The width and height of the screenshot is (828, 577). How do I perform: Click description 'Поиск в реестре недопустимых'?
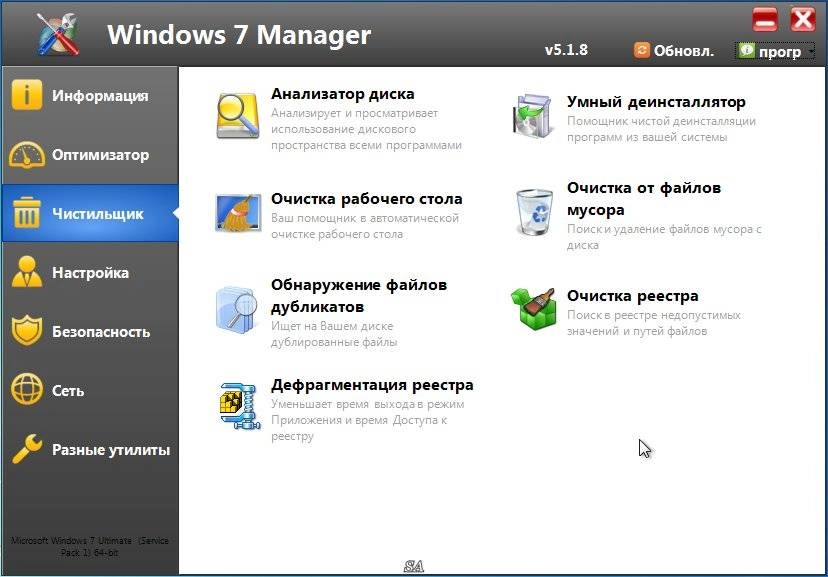(x=653, y=315)
